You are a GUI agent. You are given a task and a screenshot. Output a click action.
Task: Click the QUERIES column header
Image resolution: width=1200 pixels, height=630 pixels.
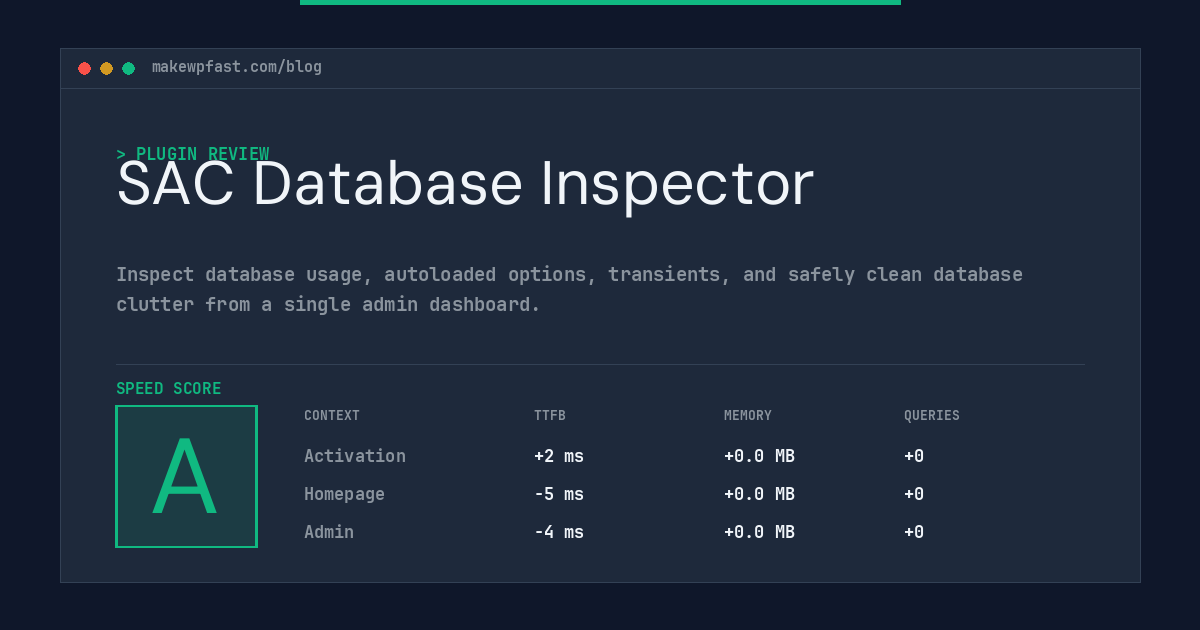(932, 416)
